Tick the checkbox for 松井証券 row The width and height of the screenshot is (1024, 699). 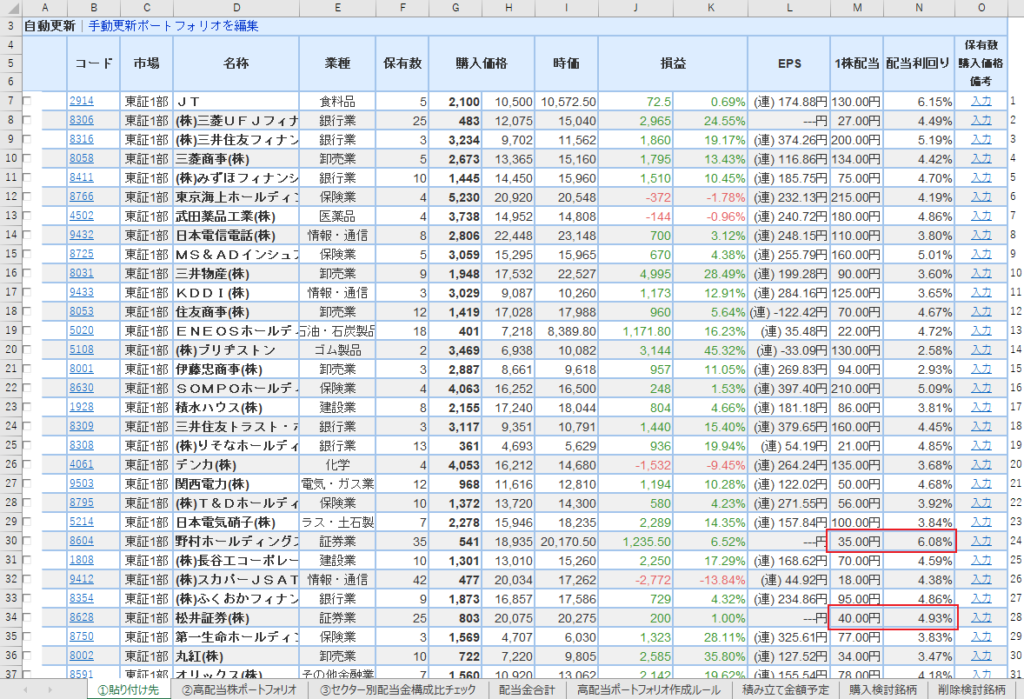27,617
